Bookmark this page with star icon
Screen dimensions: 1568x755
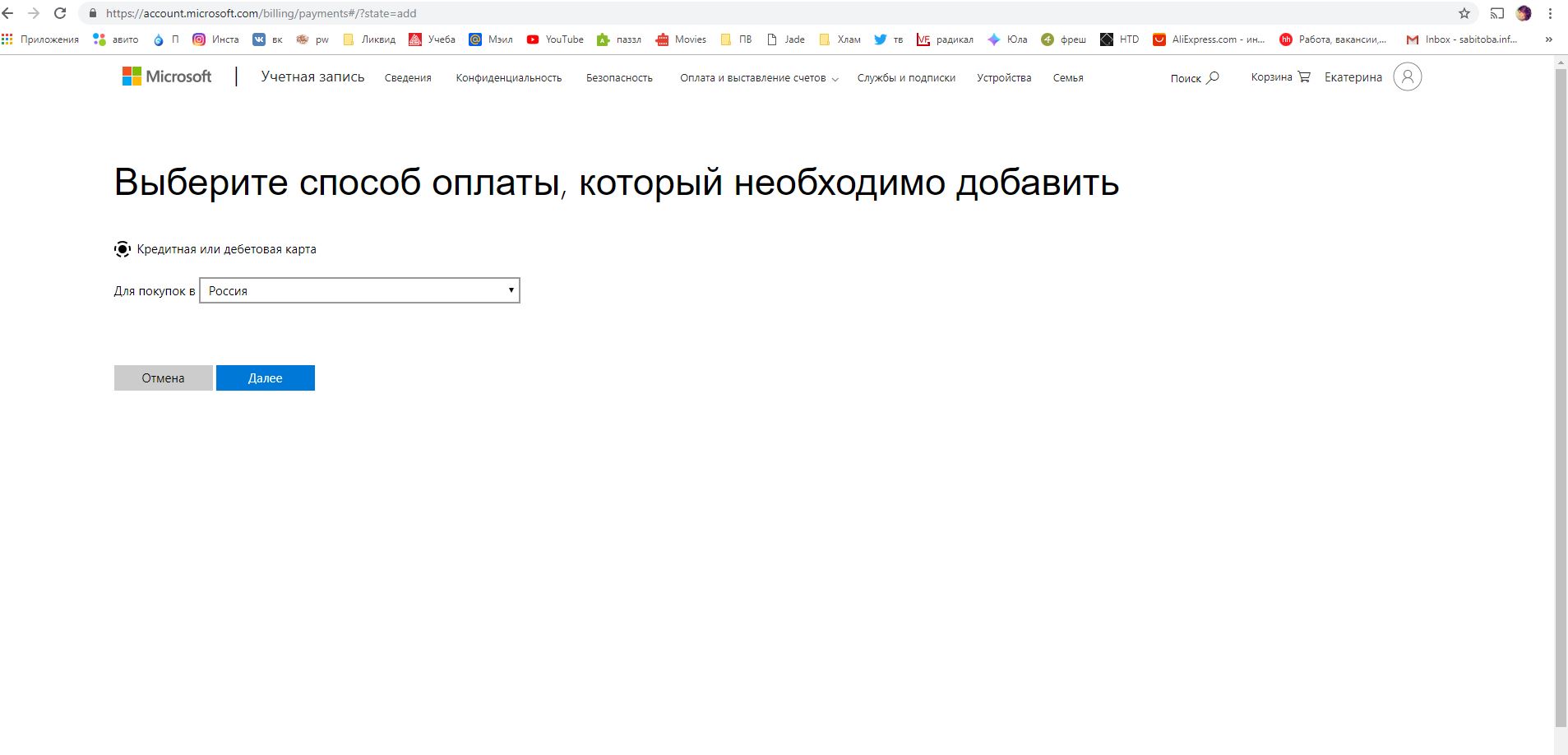point(1464,13)
